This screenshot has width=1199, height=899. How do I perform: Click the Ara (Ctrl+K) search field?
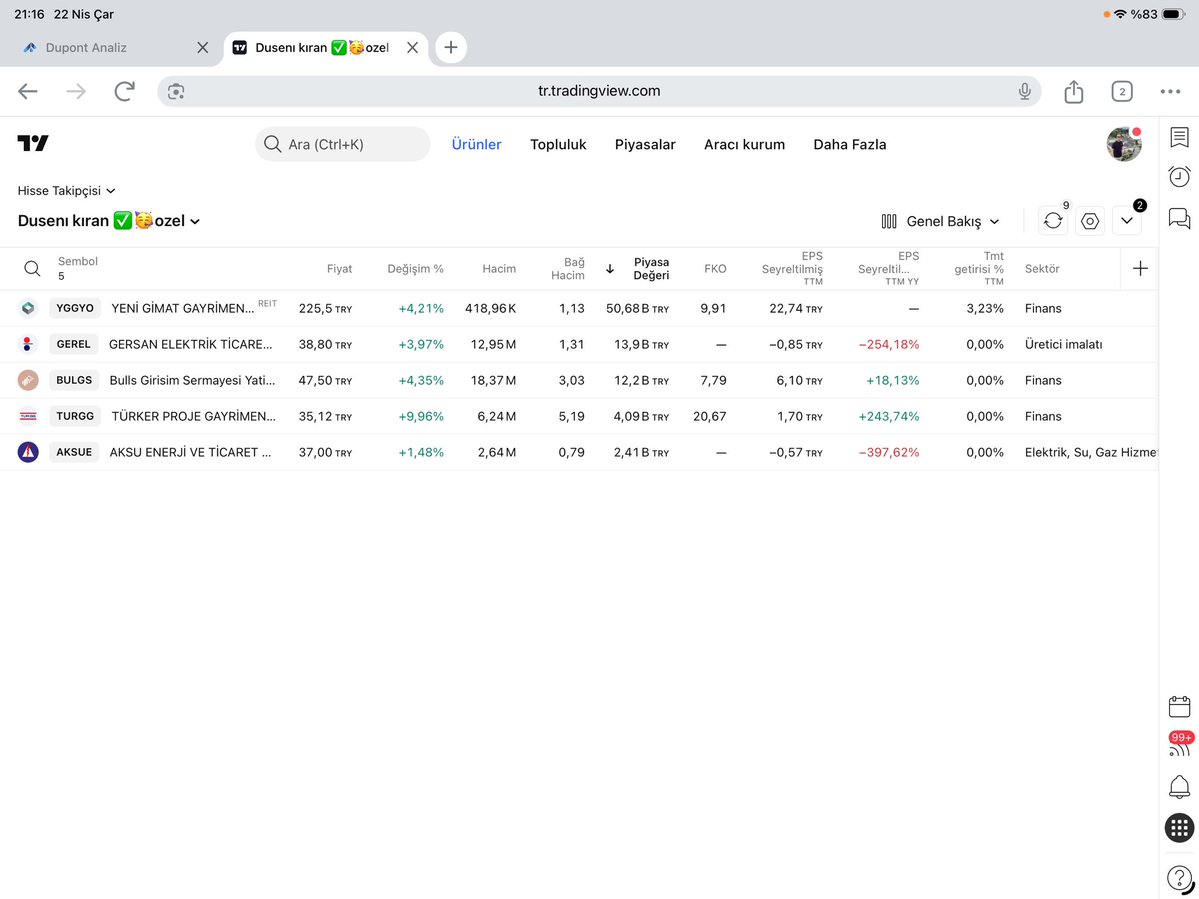tap(343, 144)
